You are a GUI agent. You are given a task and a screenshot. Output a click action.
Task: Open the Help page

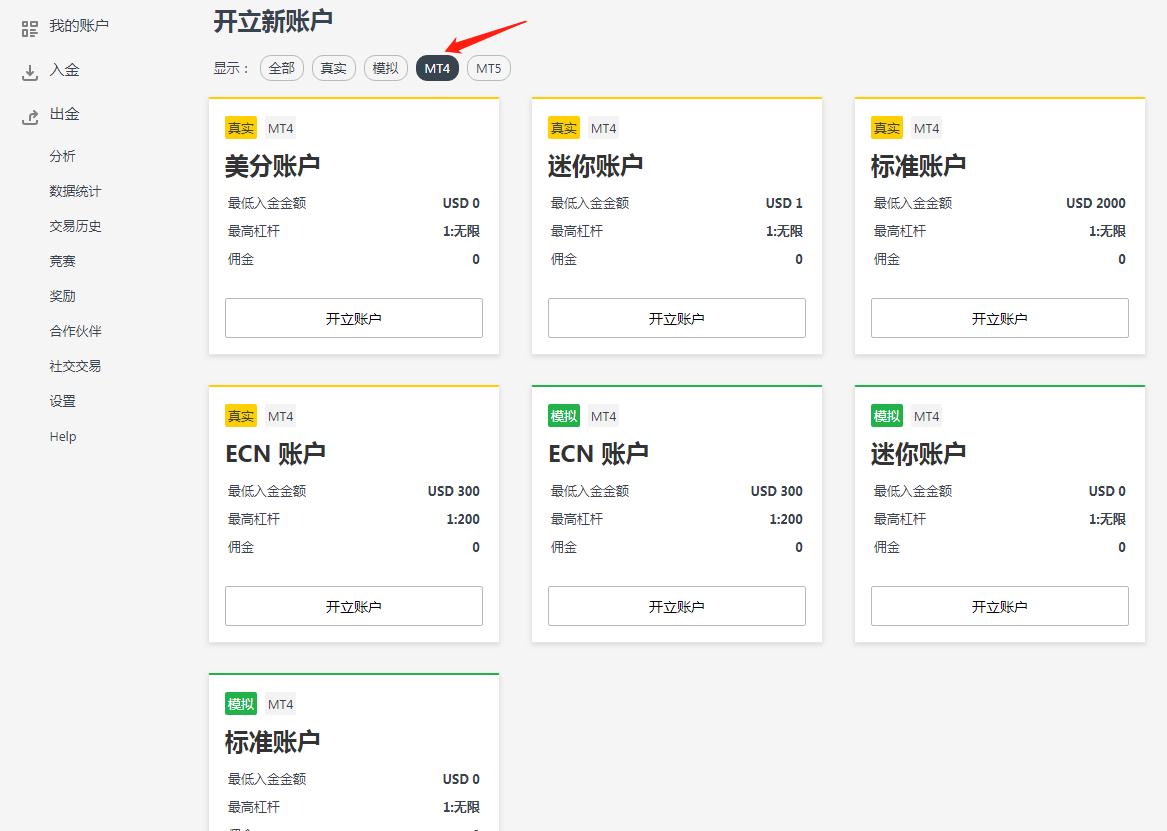pyautogui.click(x=63, y=436)
